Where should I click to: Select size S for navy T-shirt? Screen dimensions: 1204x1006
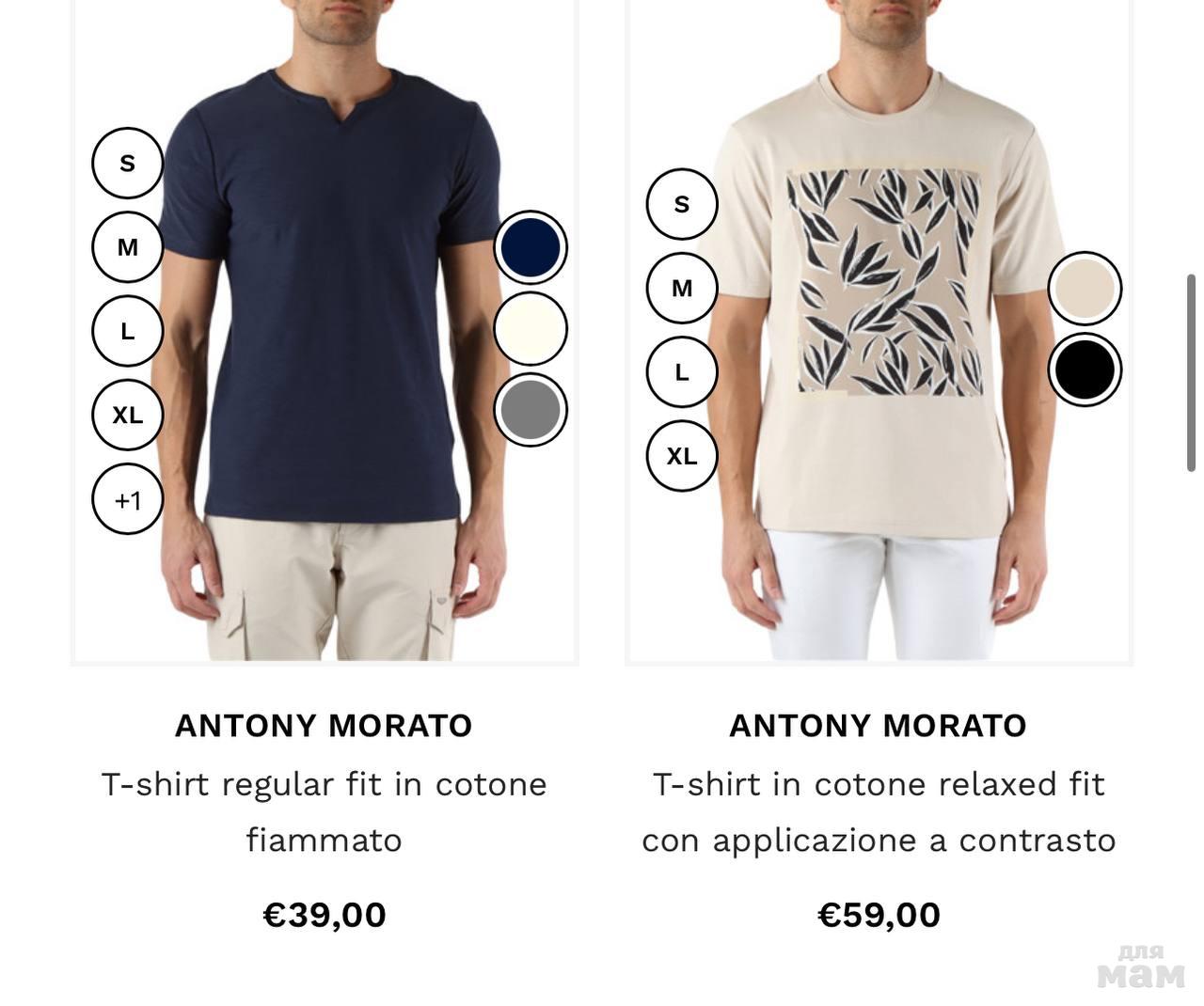tap(128, 164)
